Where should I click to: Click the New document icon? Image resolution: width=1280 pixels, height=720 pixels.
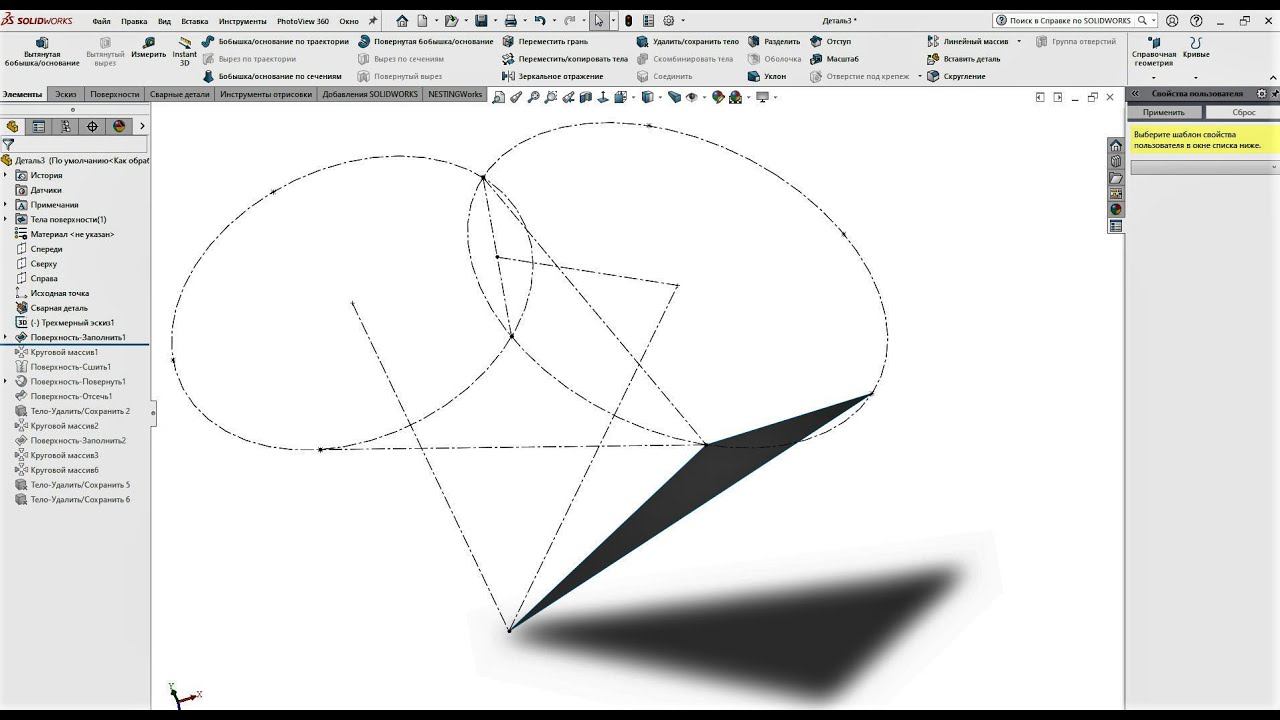pos(422,20)
